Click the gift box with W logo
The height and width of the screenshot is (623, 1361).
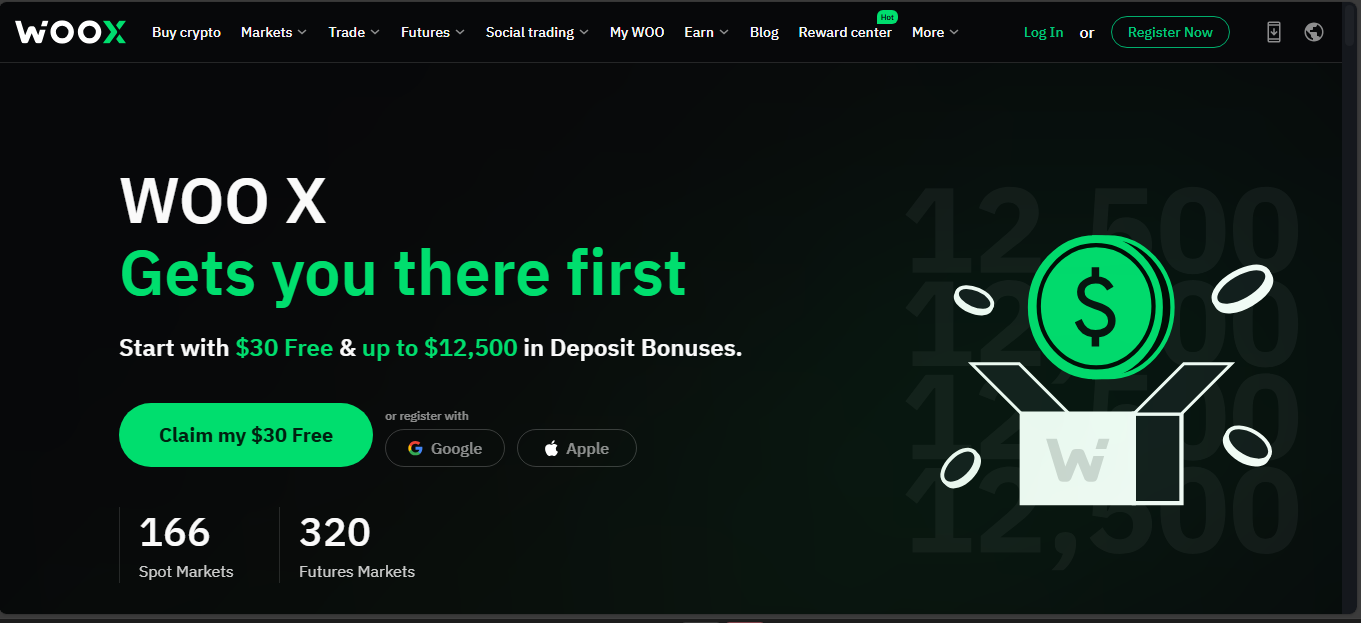point(1100,440)
